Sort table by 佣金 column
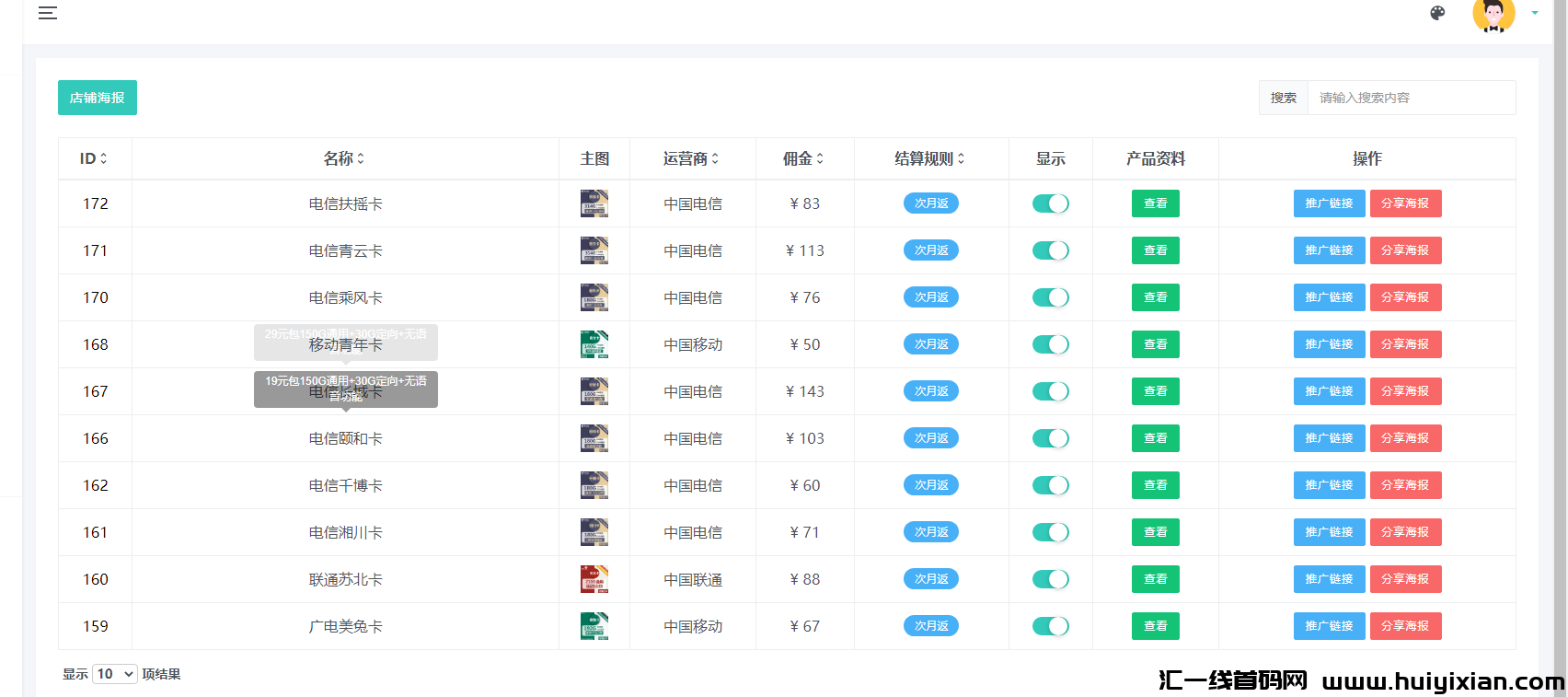This screenshot has width=1568, height=697. pyautogui.click(x=820, y=158)
